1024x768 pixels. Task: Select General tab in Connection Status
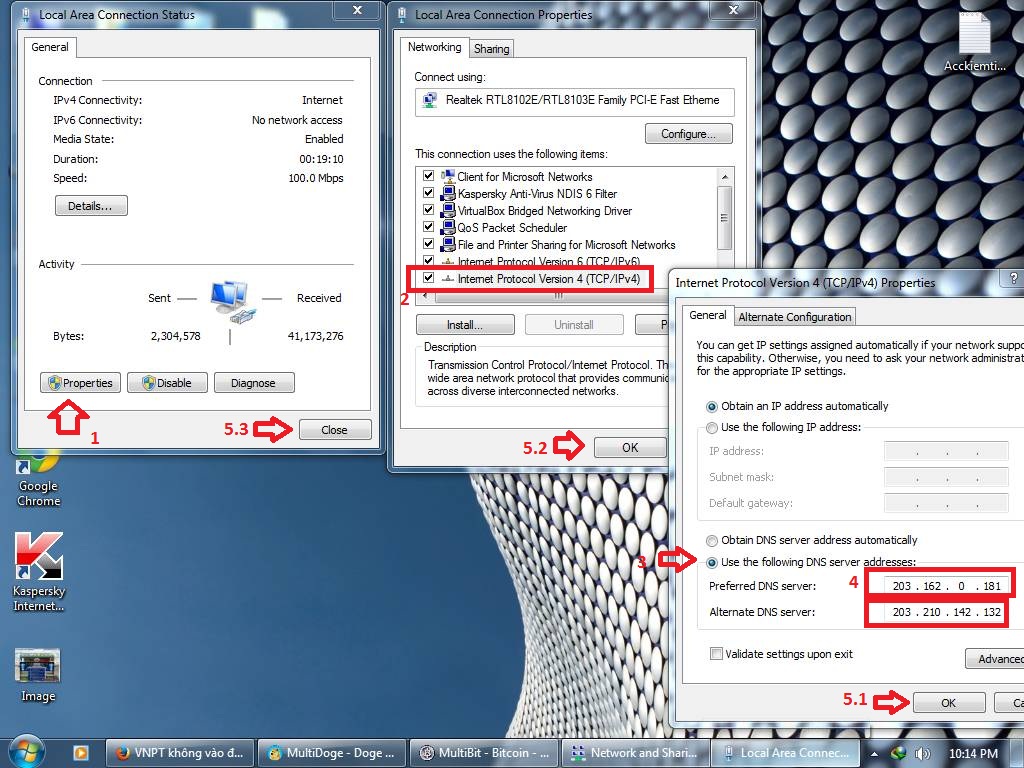coord(50,47)
